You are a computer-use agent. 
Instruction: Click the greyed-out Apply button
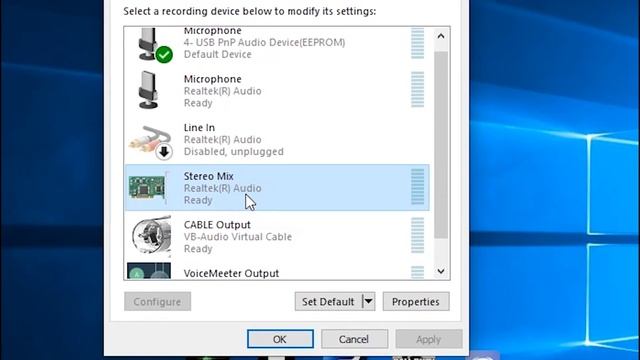click(429, 339)
